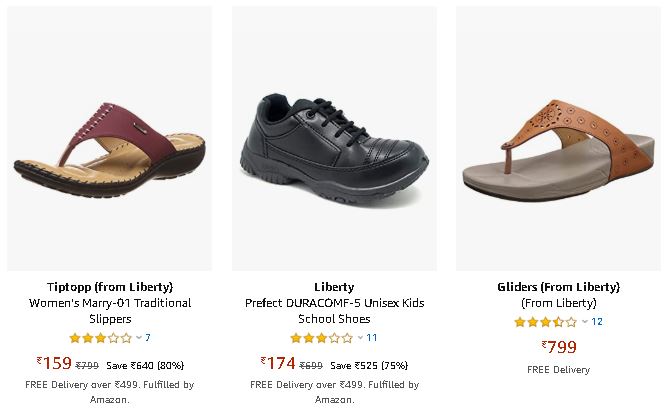
Task: Open Prefect DURACOMF-5 Unisex Kids School Shoes title
Action: [x=334, y=311]
